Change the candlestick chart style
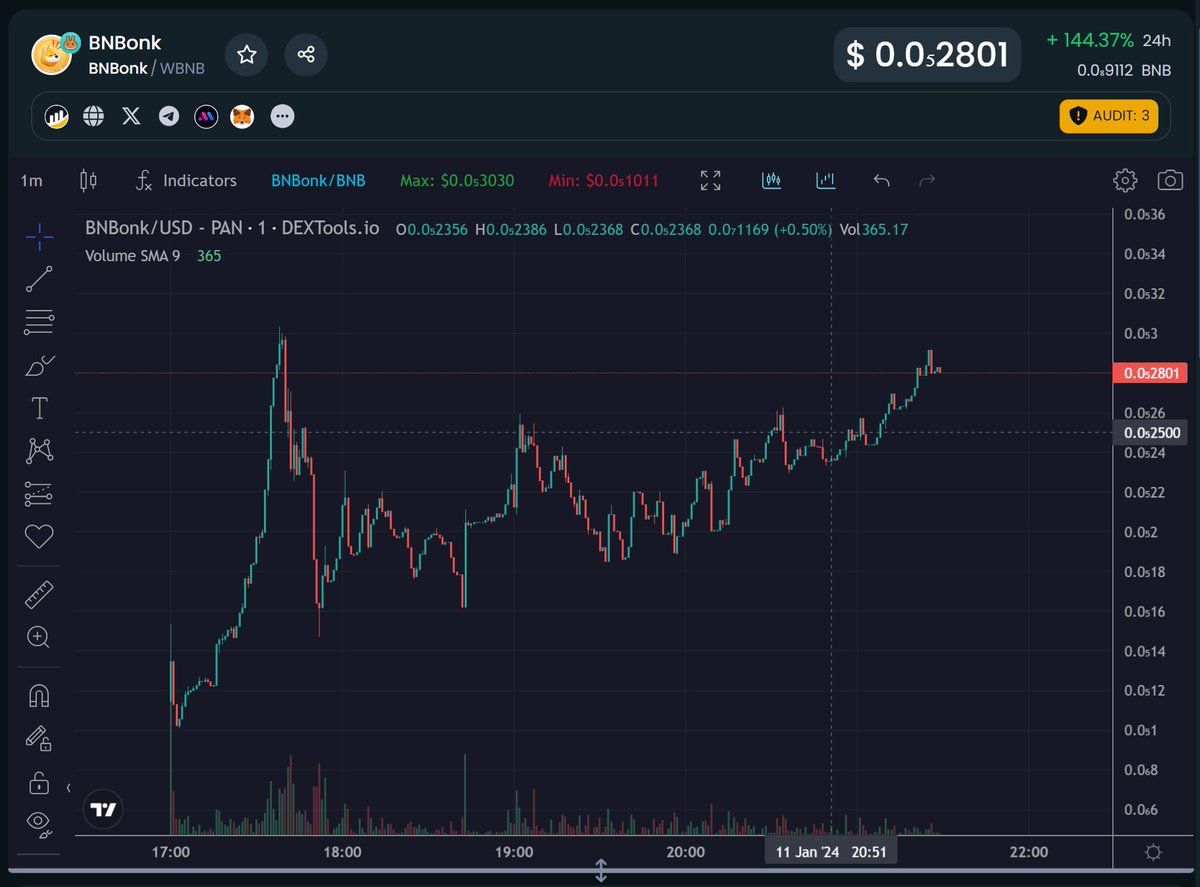This screenshot has width=1200, height=887. 88,181
